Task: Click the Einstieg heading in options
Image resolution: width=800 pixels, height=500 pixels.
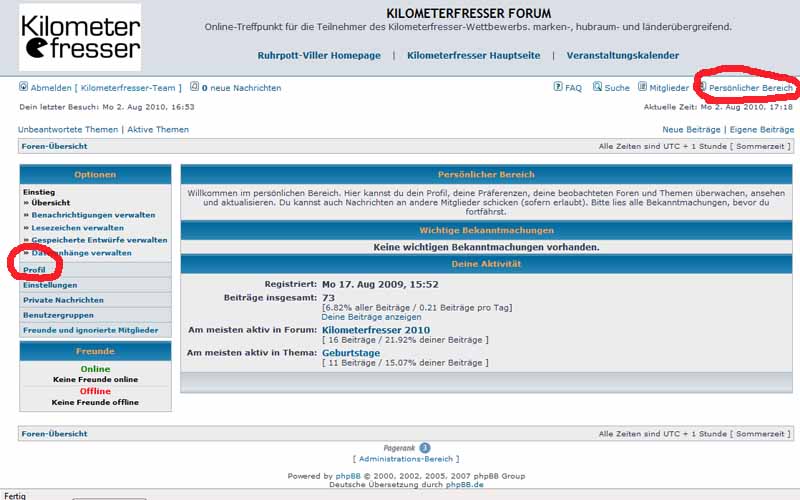Action: [39, 192]
